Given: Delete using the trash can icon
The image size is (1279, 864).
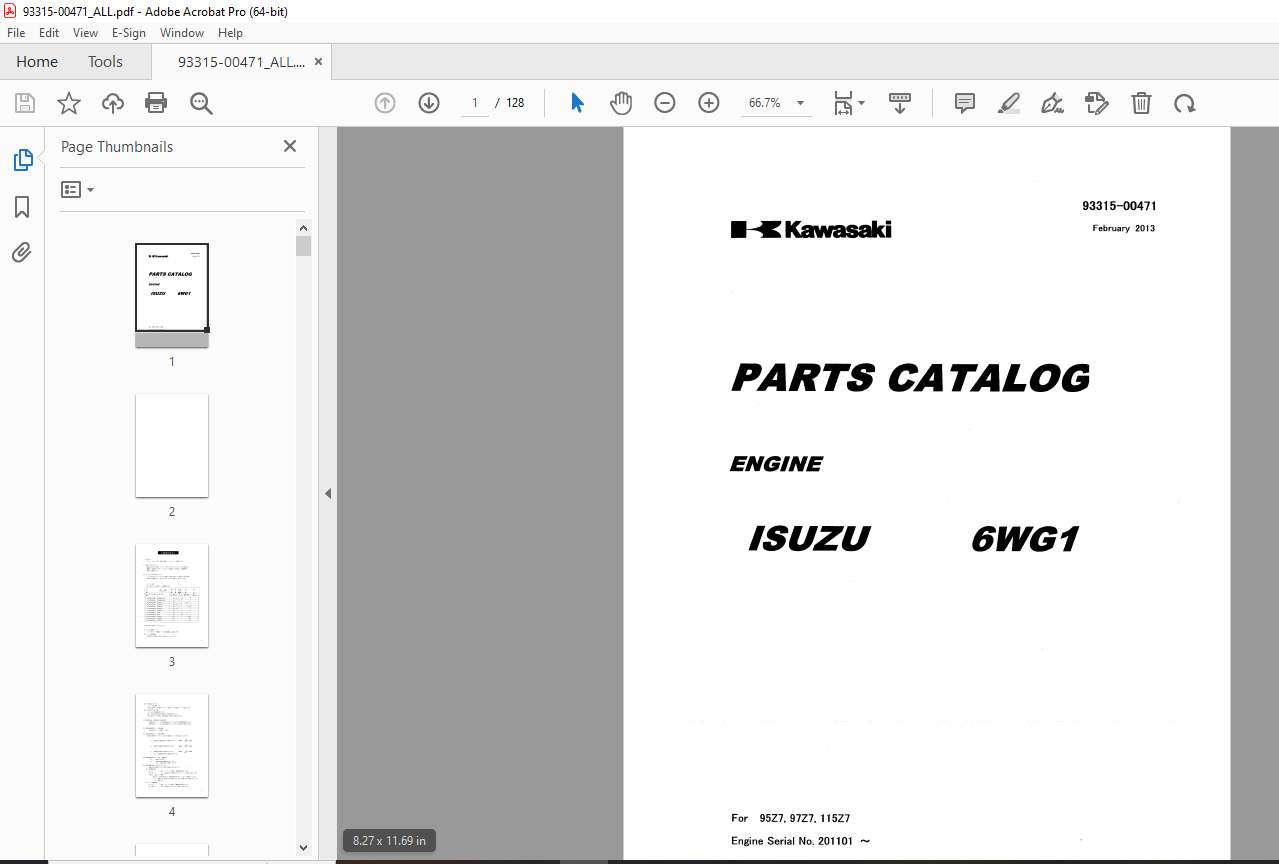Looking at the screenshot, I should (1141, 103).
